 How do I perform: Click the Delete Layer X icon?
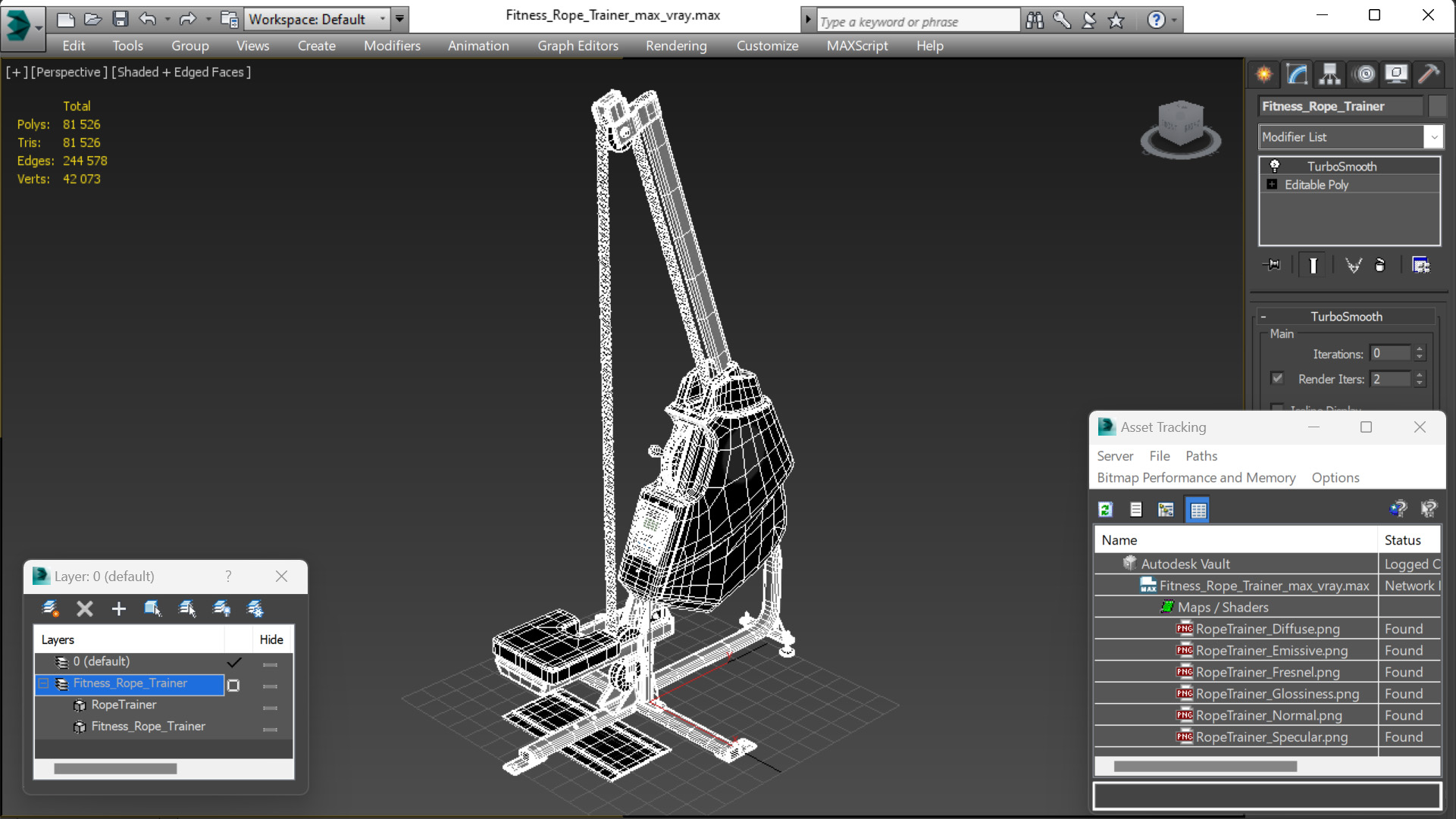coord(85,608)
